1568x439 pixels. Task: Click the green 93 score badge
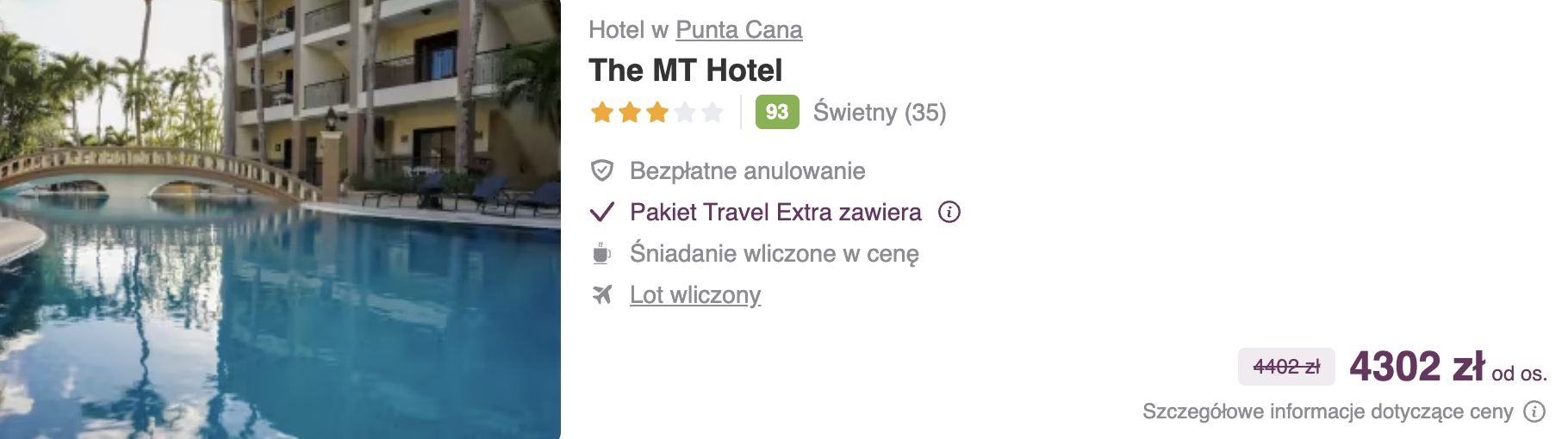pos(777,112)
